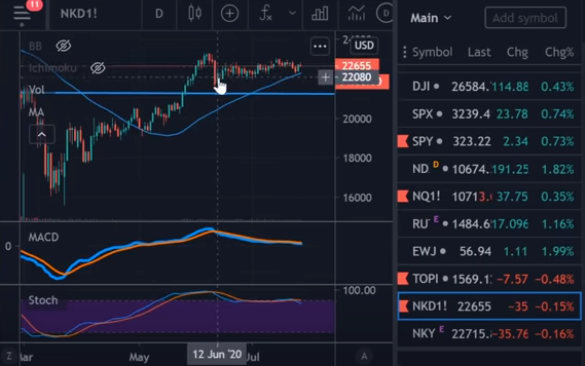Screen dimensions: 585x366
Task: Click the compare or add symbol plus icon
Action: pyautogui.click(x=229, y=14)
